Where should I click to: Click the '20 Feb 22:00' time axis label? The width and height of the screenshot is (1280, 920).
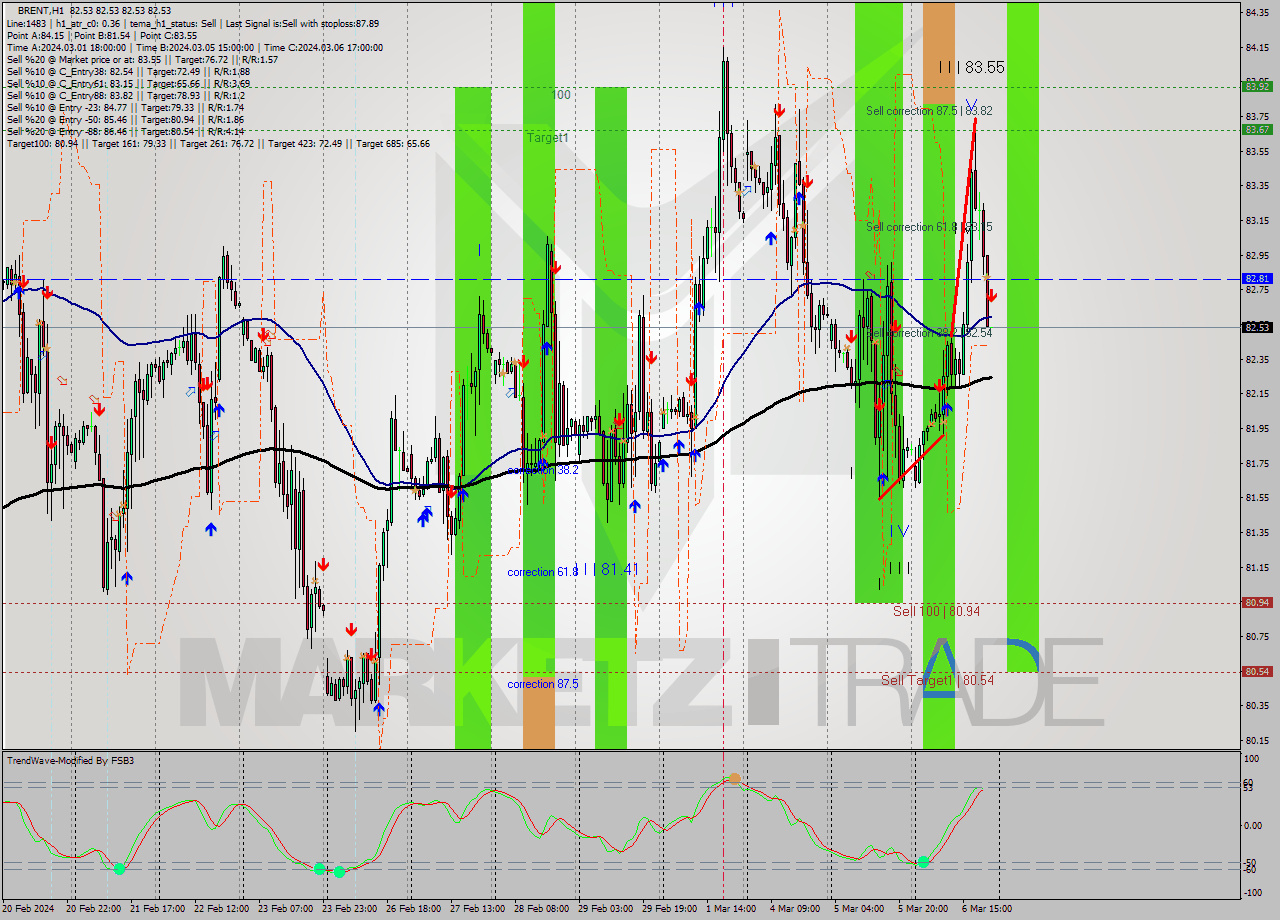(x=94, y=909)
